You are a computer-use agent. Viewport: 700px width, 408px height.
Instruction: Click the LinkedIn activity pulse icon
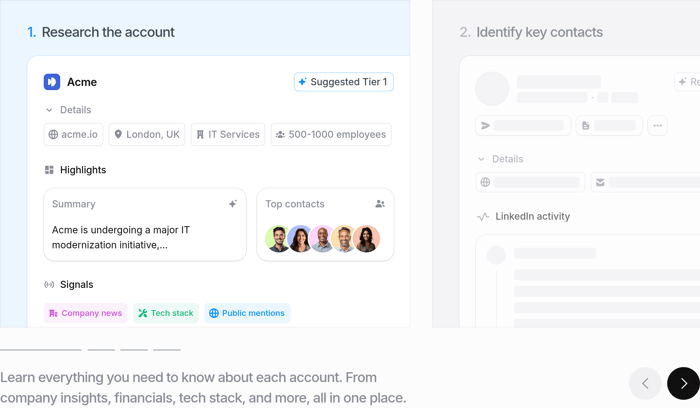(x=484, y=216)
